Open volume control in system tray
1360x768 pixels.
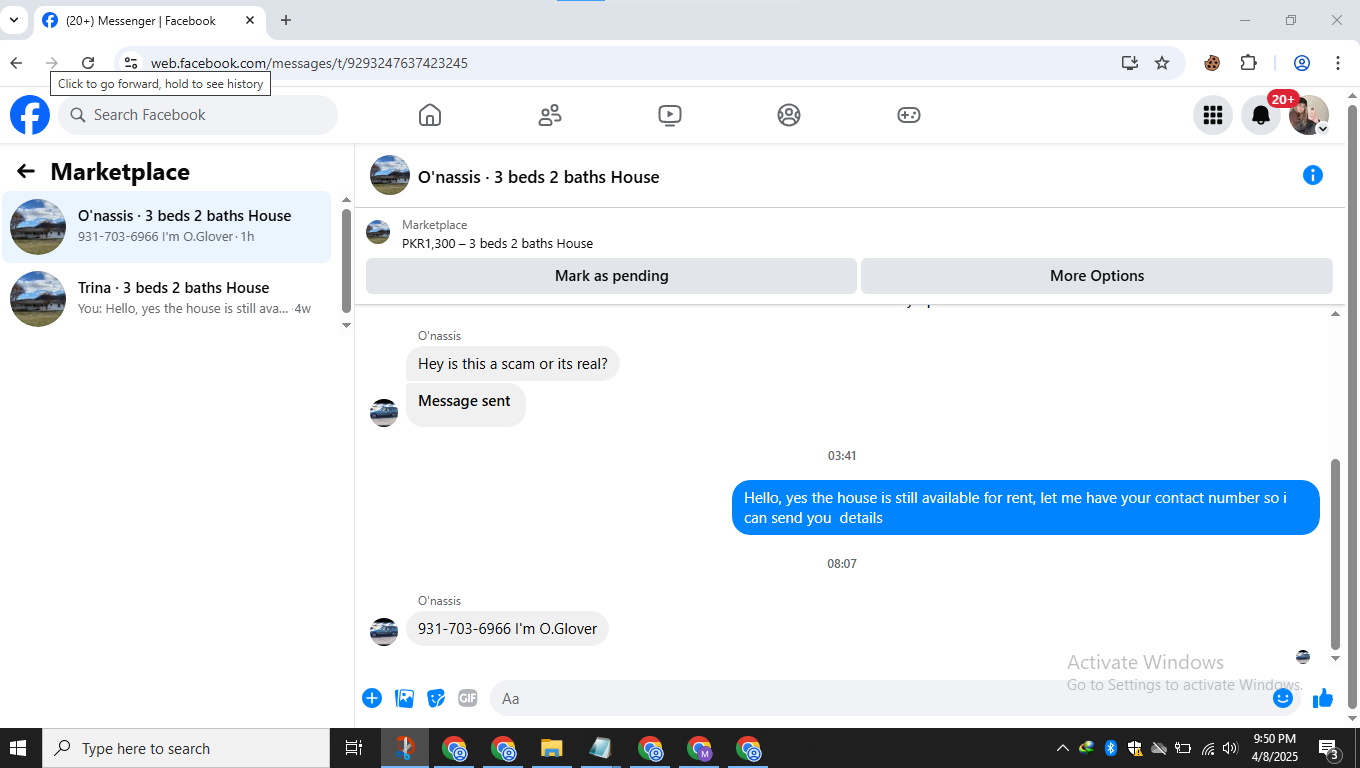pos(1230,748)
